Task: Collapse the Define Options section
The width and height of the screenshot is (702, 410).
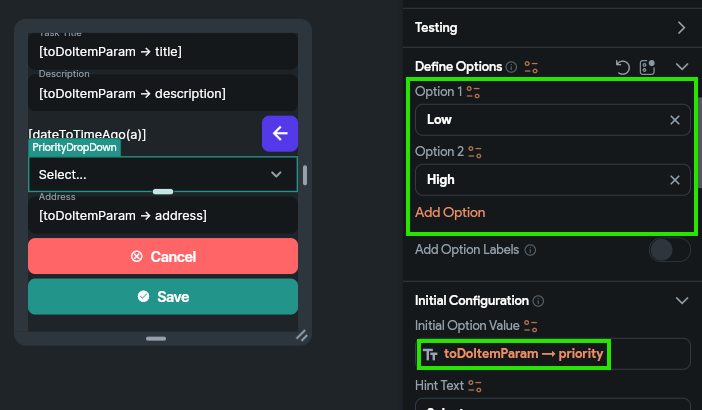Action: point(682,67)
